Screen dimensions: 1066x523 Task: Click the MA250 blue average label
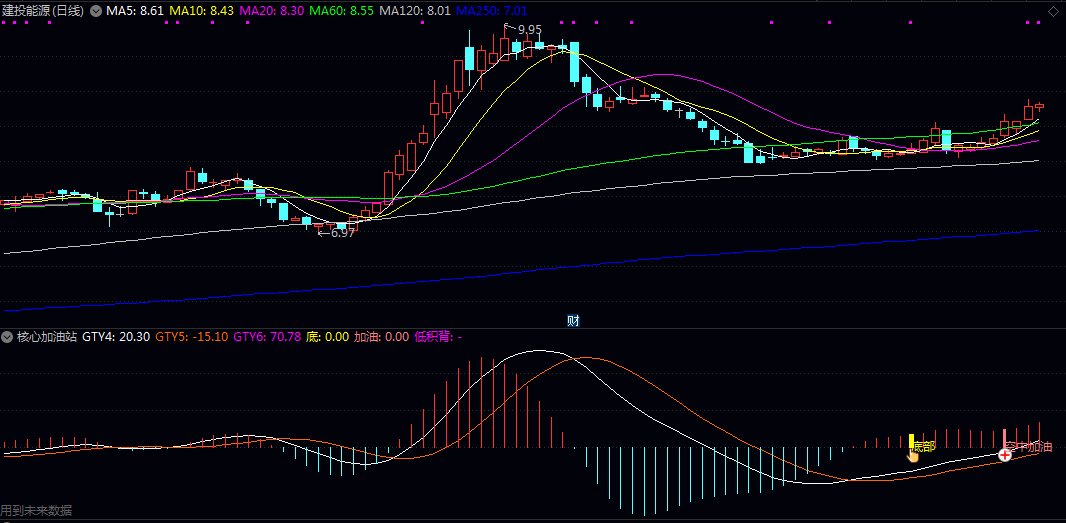(492, 10)
